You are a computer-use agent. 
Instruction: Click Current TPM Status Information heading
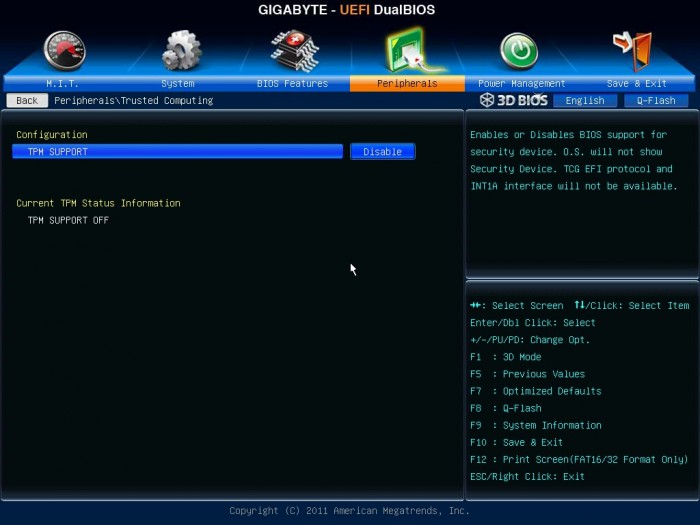[98, 203]
